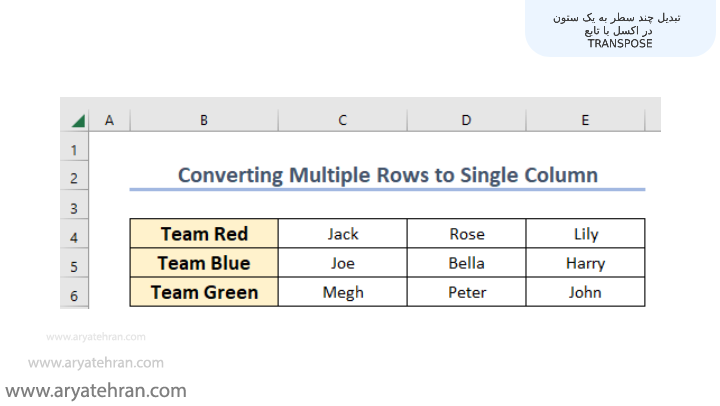The width and height of the screenshot is (720, 406).
Task: Open the large www.aryatehran.com link
Action: (96, 390)
